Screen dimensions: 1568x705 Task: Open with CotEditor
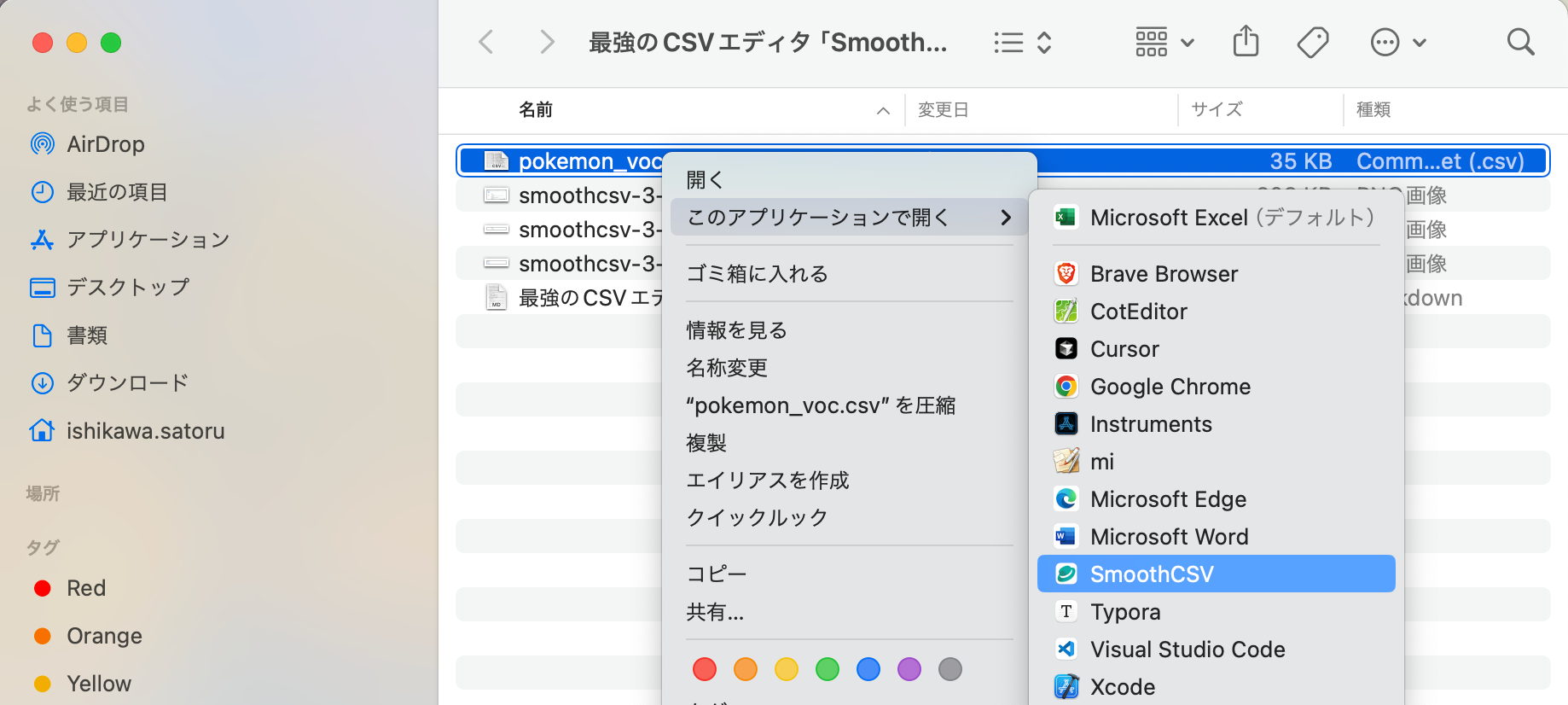1216,312
